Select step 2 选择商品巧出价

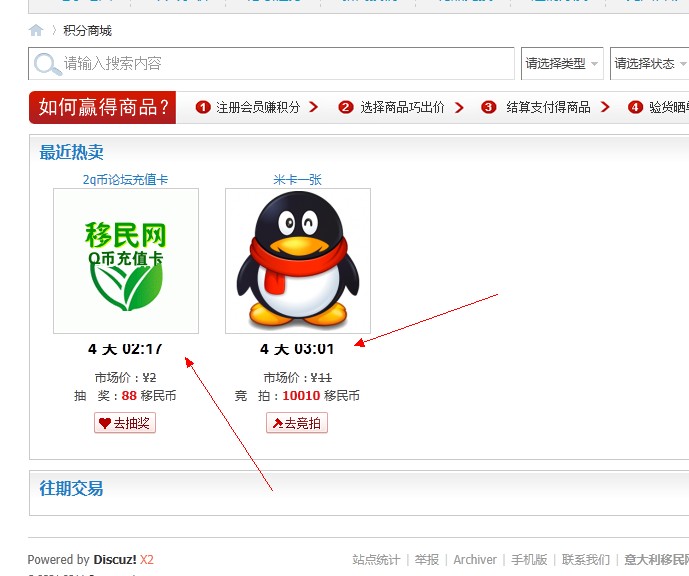click(x=392, y=107)
